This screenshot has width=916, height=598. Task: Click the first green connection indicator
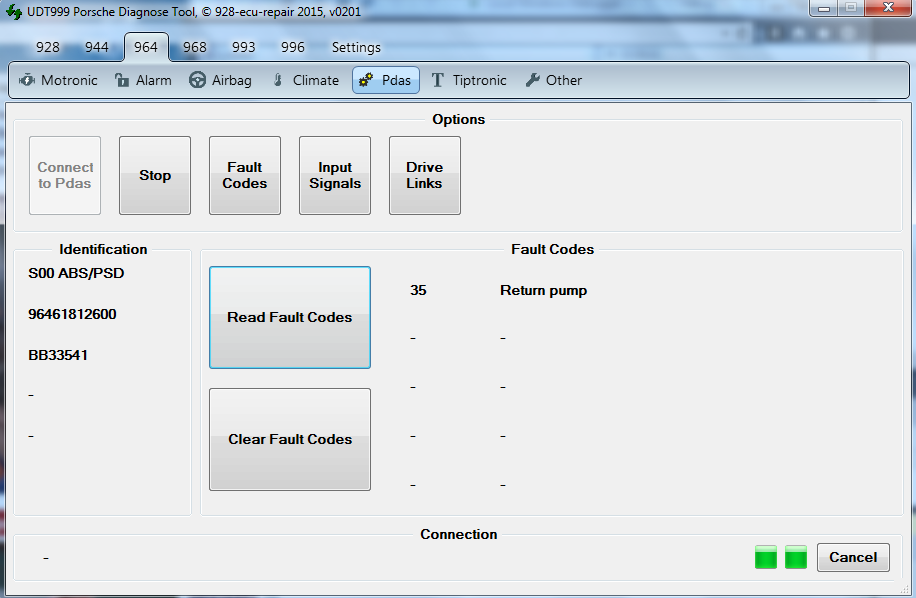[x=766, y=557]
